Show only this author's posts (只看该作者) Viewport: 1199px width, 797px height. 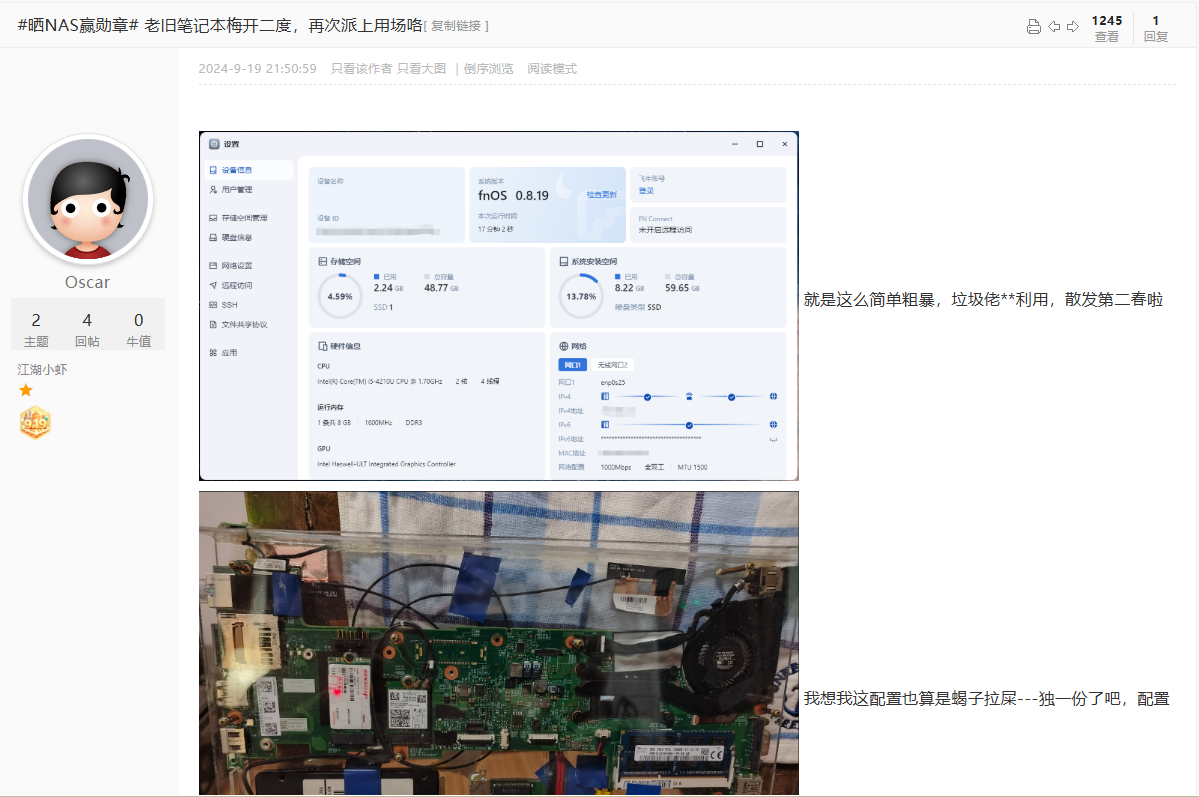(361, 69)
